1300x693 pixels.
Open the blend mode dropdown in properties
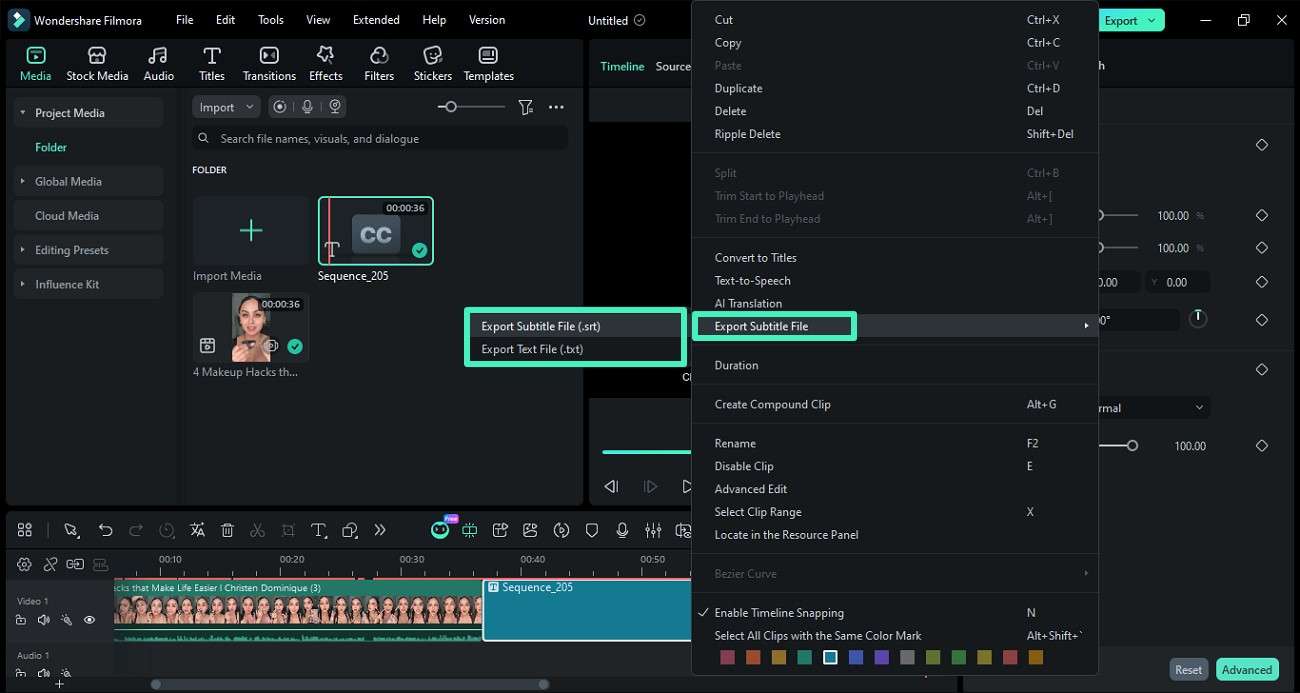point(1153,408)
